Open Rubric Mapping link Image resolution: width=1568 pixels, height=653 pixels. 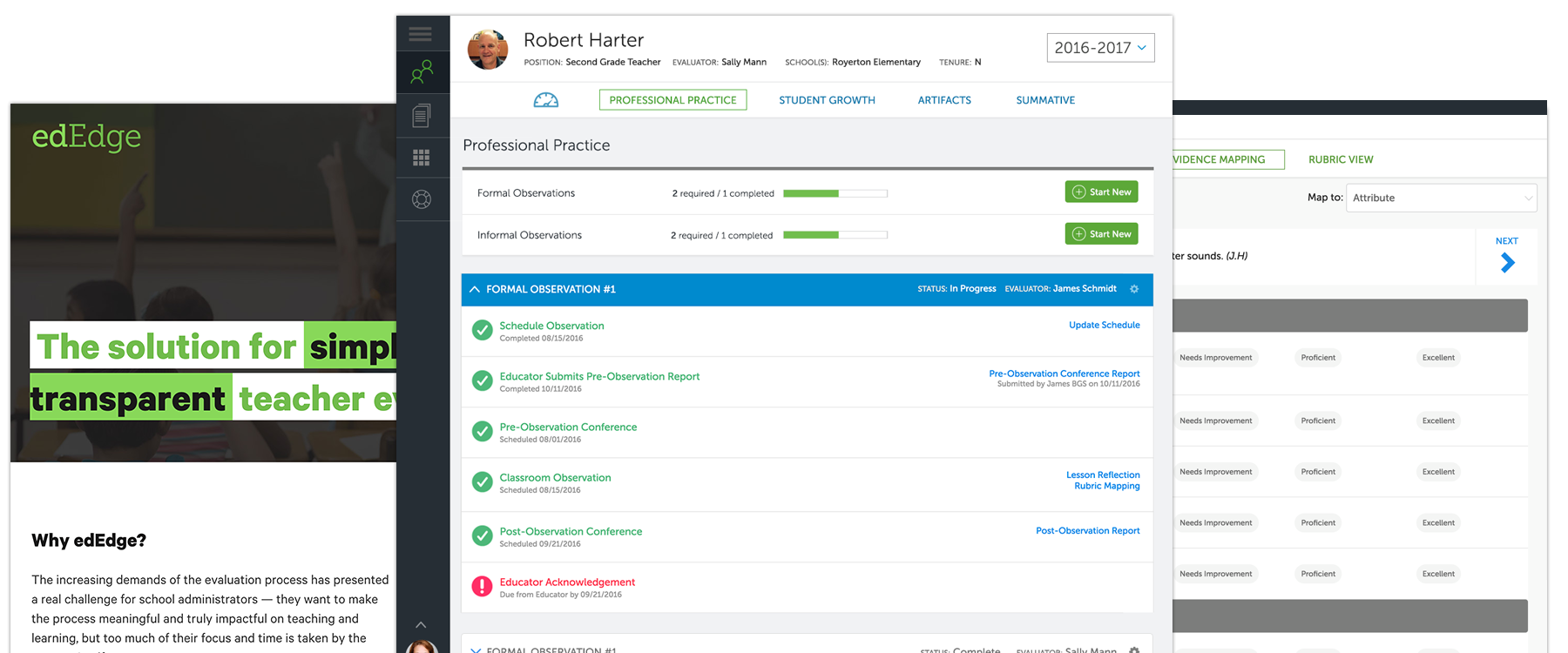[x=1107, y=486]
